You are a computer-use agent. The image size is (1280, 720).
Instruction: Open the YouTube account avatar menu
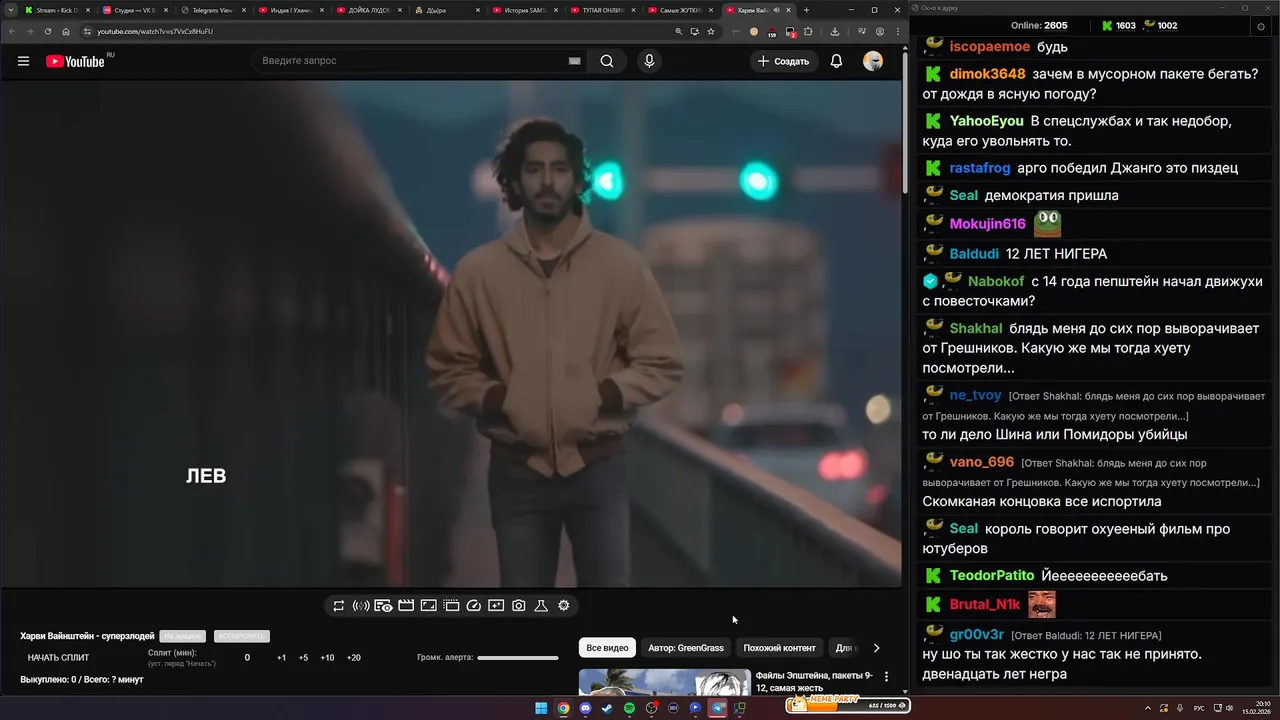tap(873, 61)
